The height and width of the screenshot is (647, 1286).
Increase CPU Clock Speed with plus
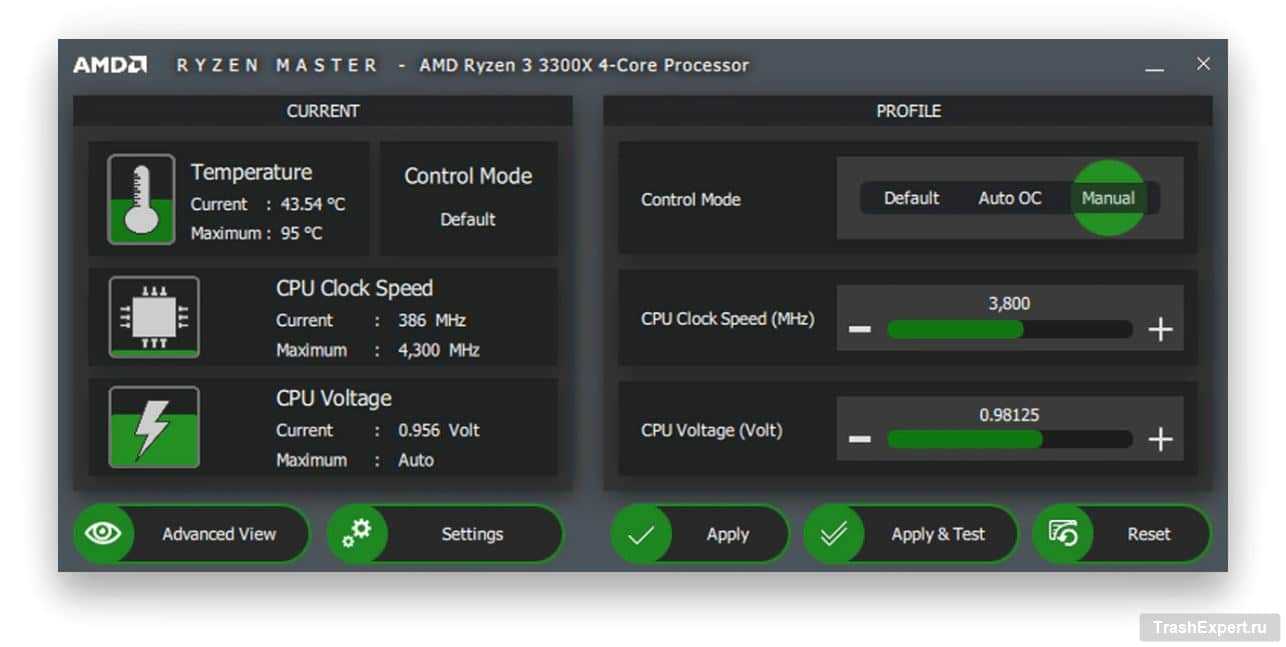pyautogui.click(x=1159, y=330)
